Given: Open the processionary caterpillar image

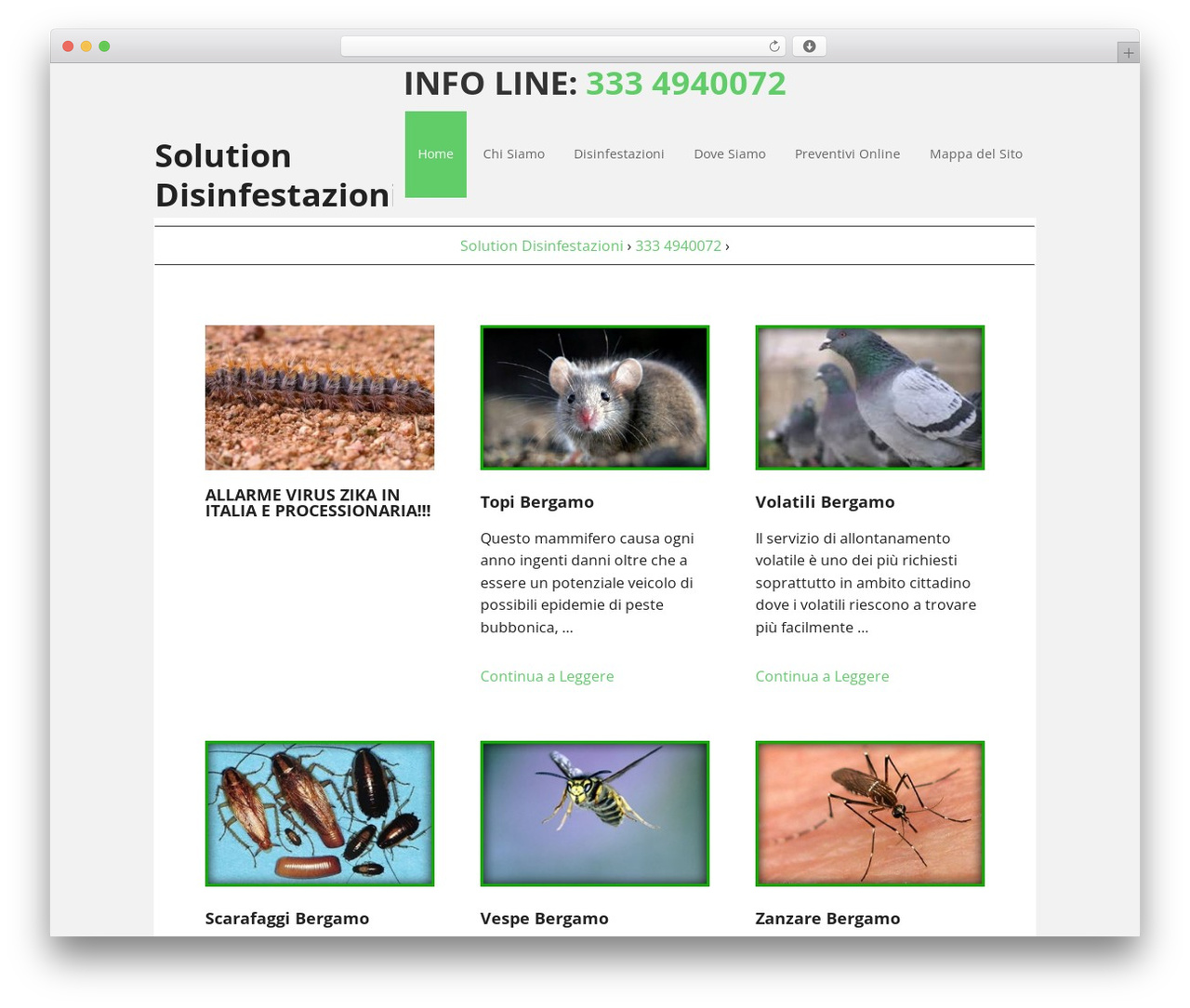Looking at the screenshot, I should (x=320, y=397).
